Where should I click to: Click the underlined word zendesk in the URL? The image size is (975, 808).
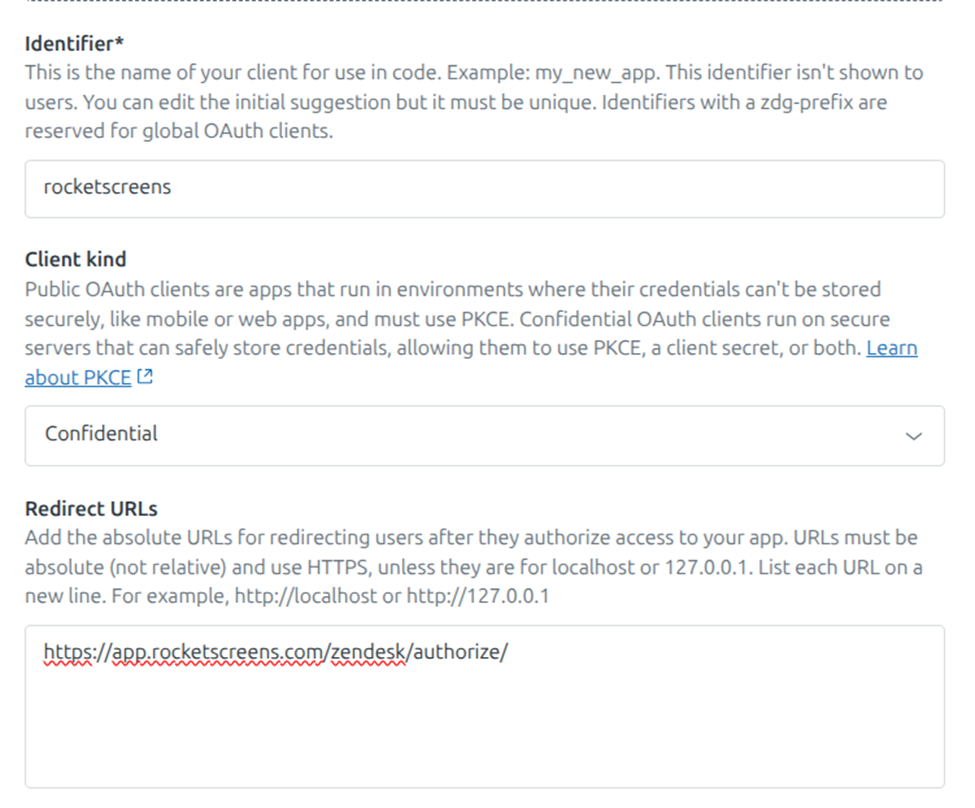(x=368, y=653)
